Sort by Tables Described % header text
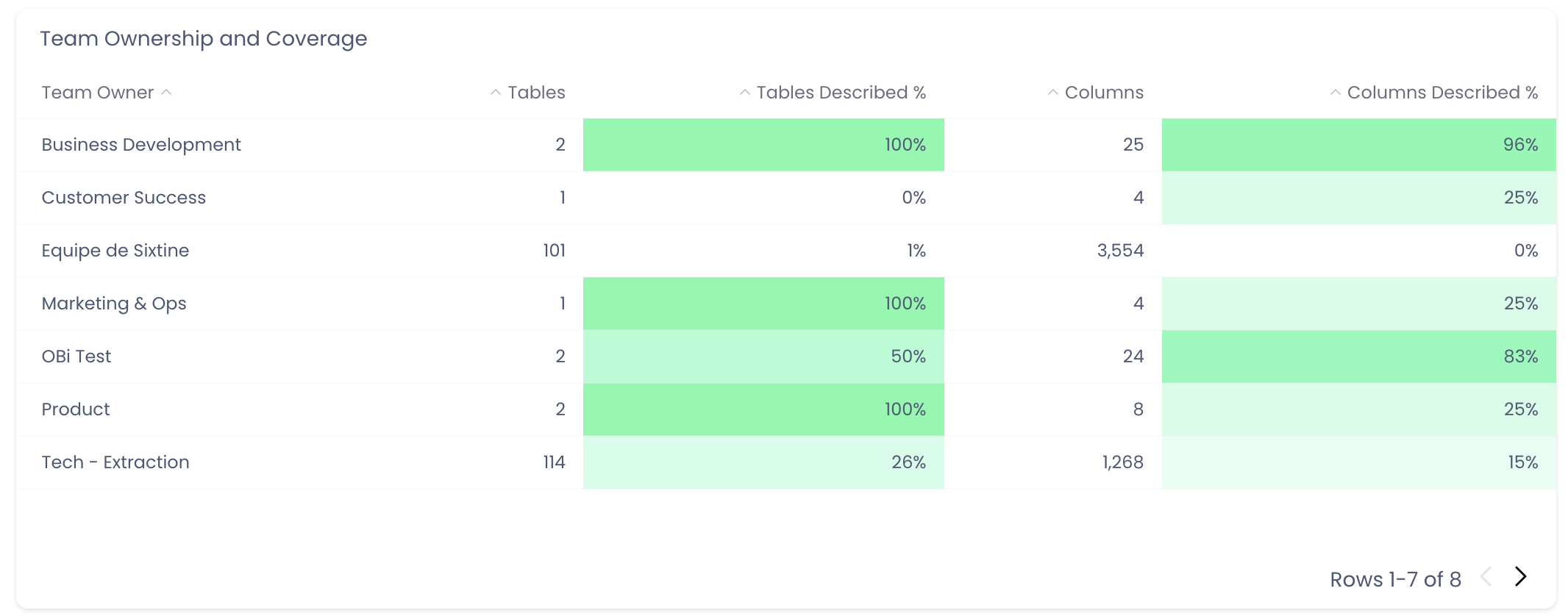Image resolution: width=1568 pixels, height=616 pixels. (841, 93)
